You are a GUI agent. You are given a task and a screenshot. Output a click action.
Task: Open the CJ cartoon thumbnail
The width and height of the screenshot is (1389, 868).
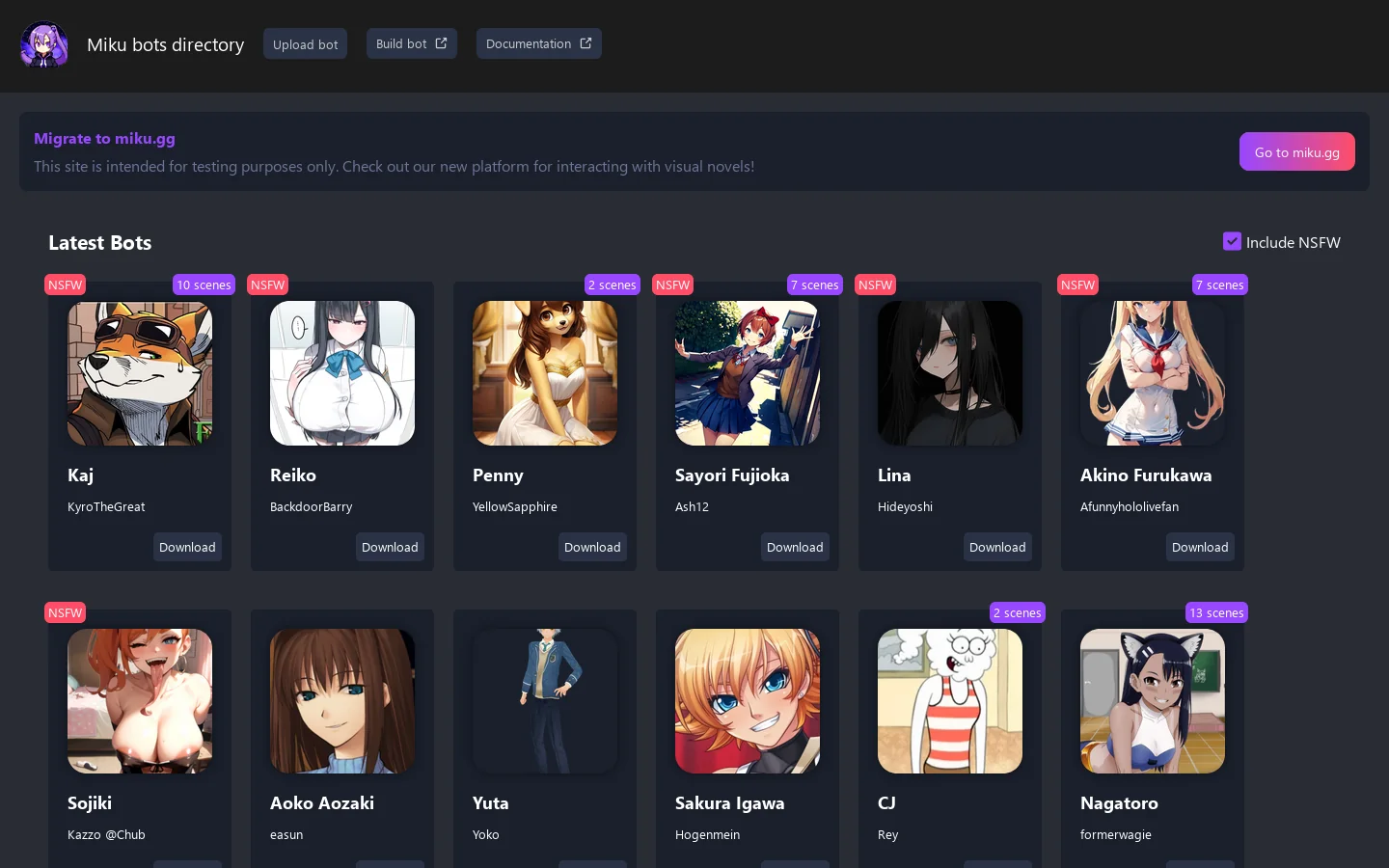tap(950, 701)
